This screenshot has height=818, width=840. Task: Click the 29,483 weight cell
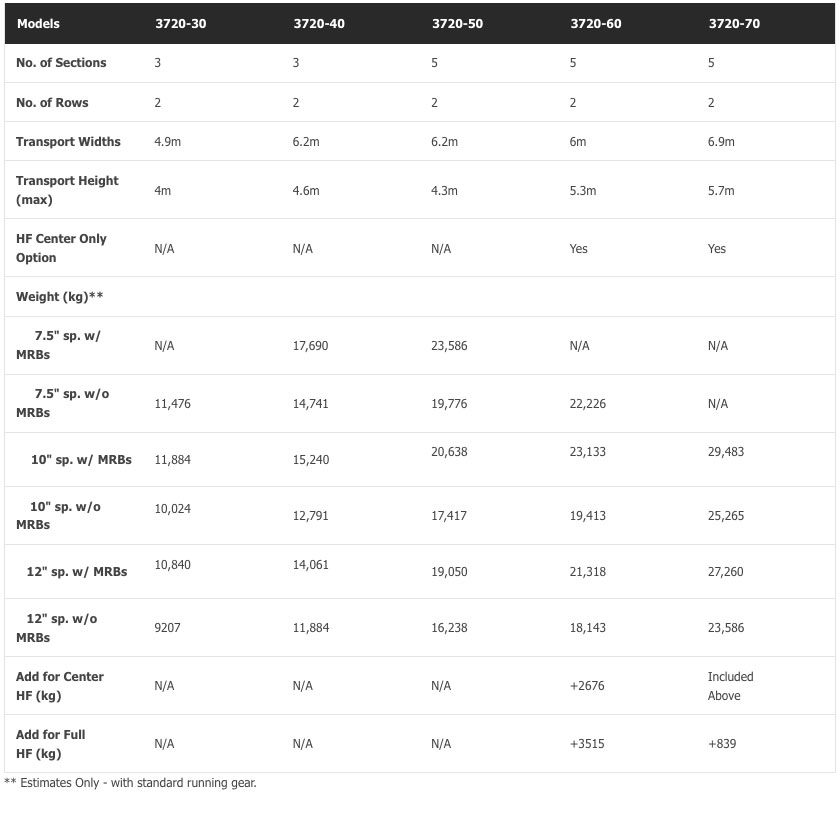[725, 452]
